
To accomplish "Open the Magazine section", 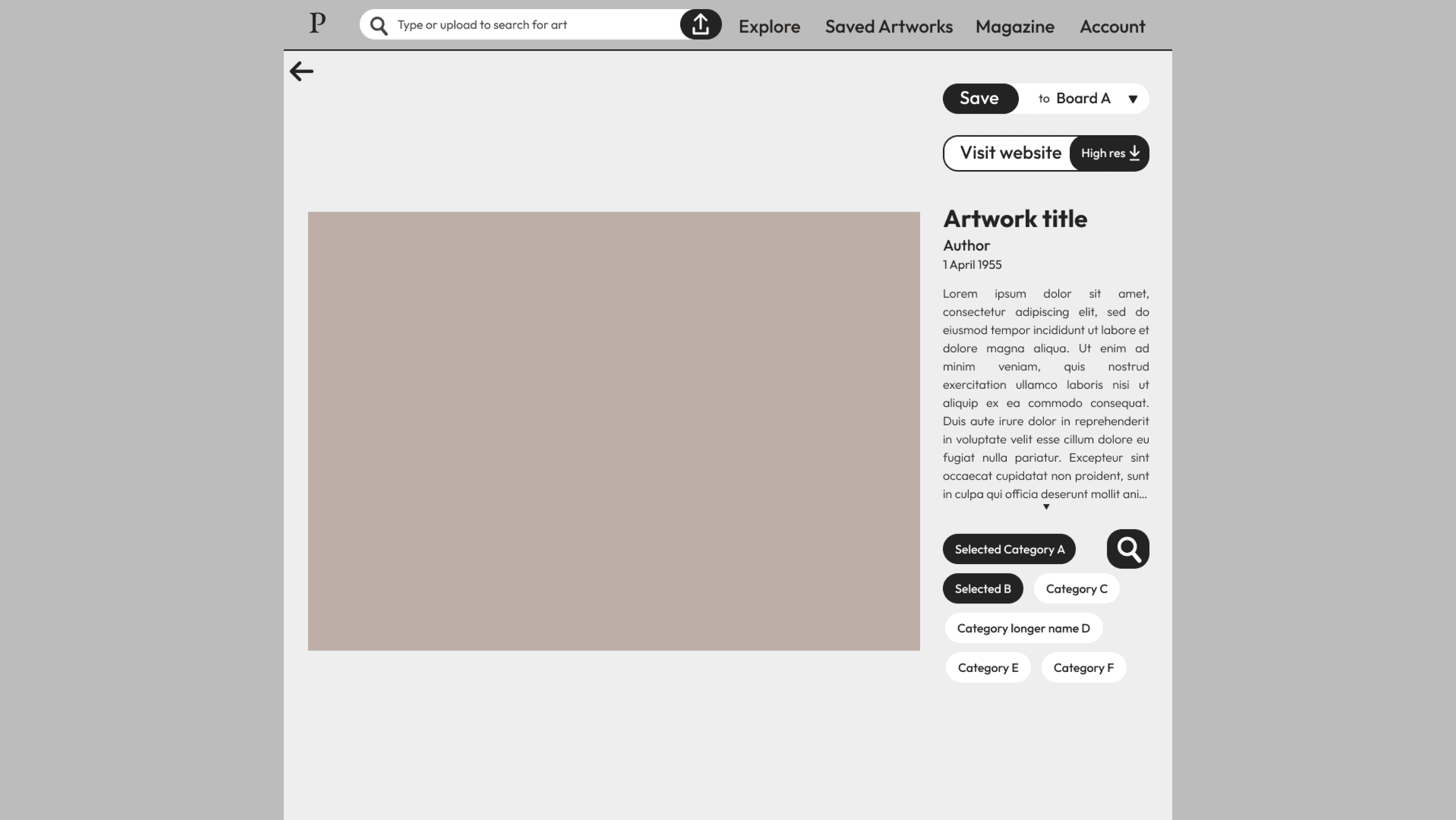I will click(1015, 27).
